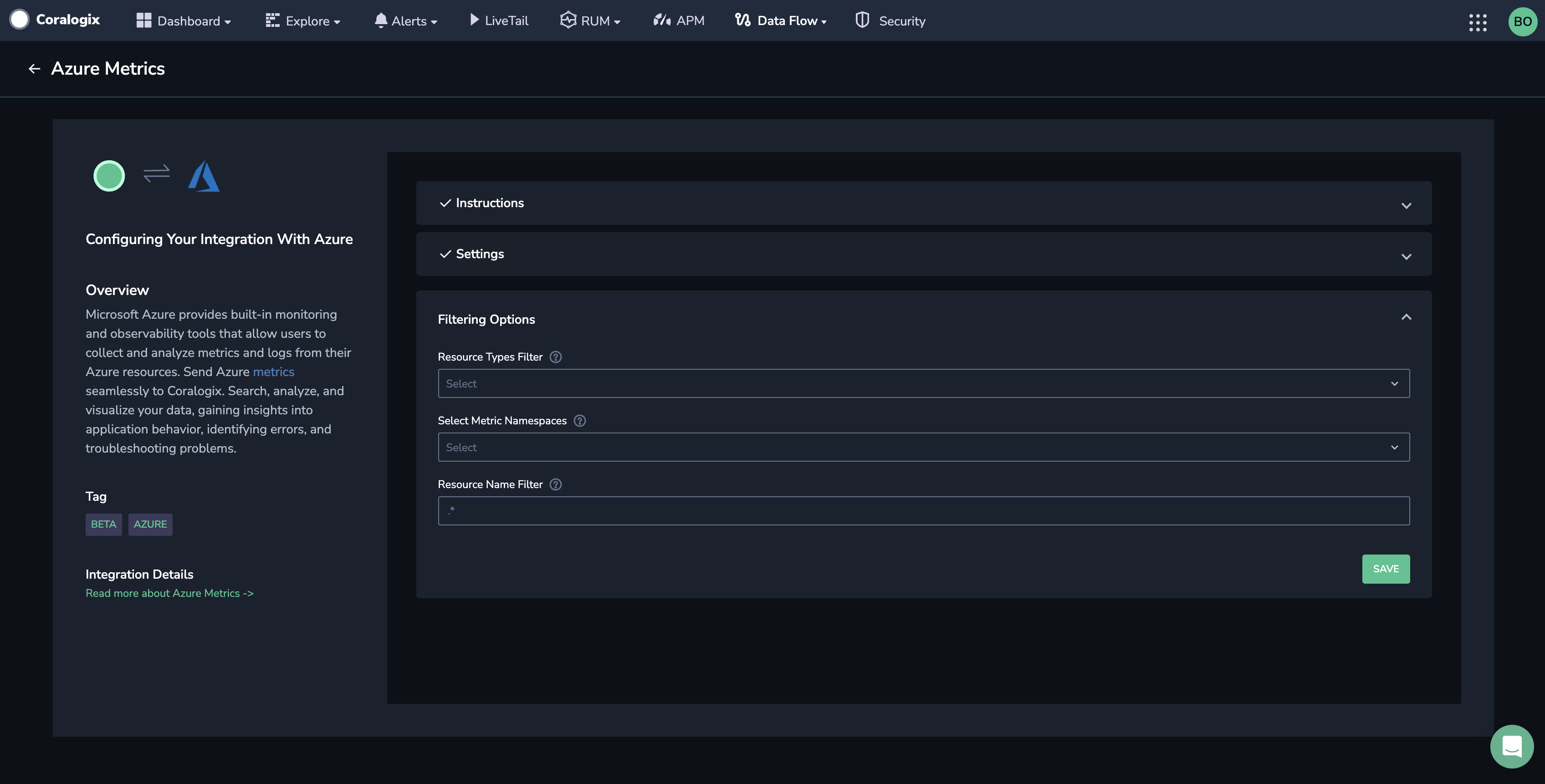This screenshot has height=784, width=1545.
Task: Go to LiveTail
Action: (x=498, y=21)
